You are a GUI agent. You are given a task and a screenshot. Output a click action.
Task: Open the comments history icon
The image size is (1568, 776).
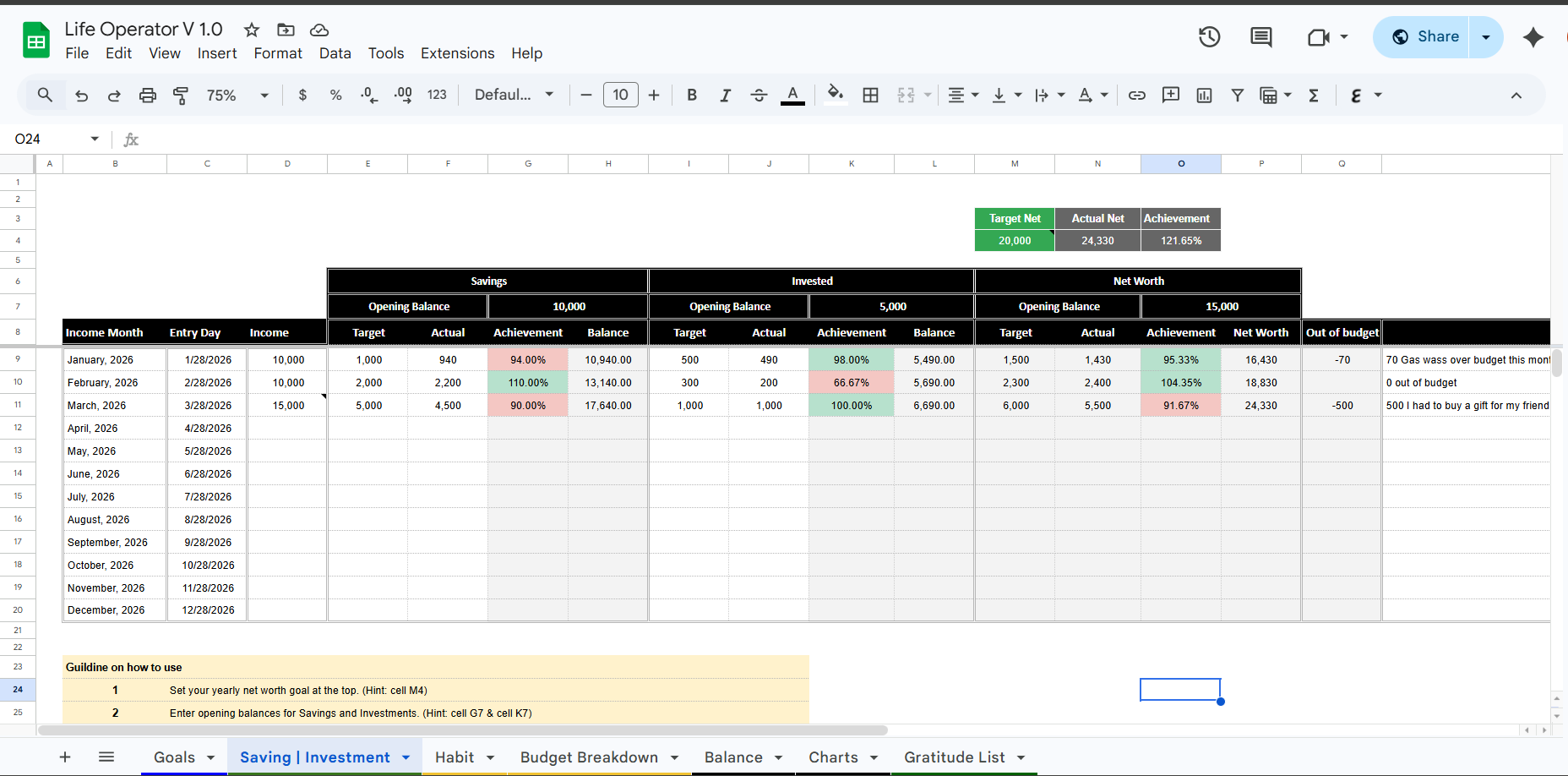click(x=1260, y=37)
